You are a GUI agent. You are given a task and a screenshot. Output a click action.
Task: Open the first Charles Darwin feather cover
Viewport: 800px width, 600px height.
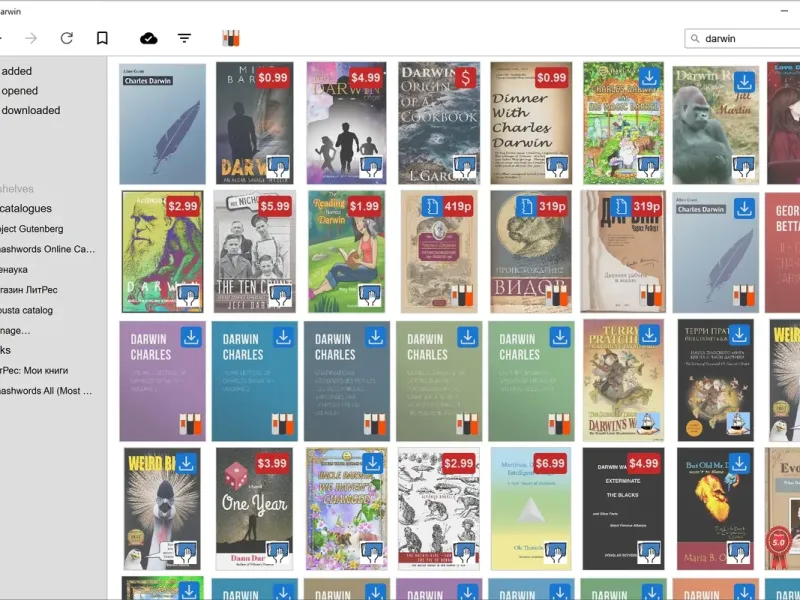[162, 123]
